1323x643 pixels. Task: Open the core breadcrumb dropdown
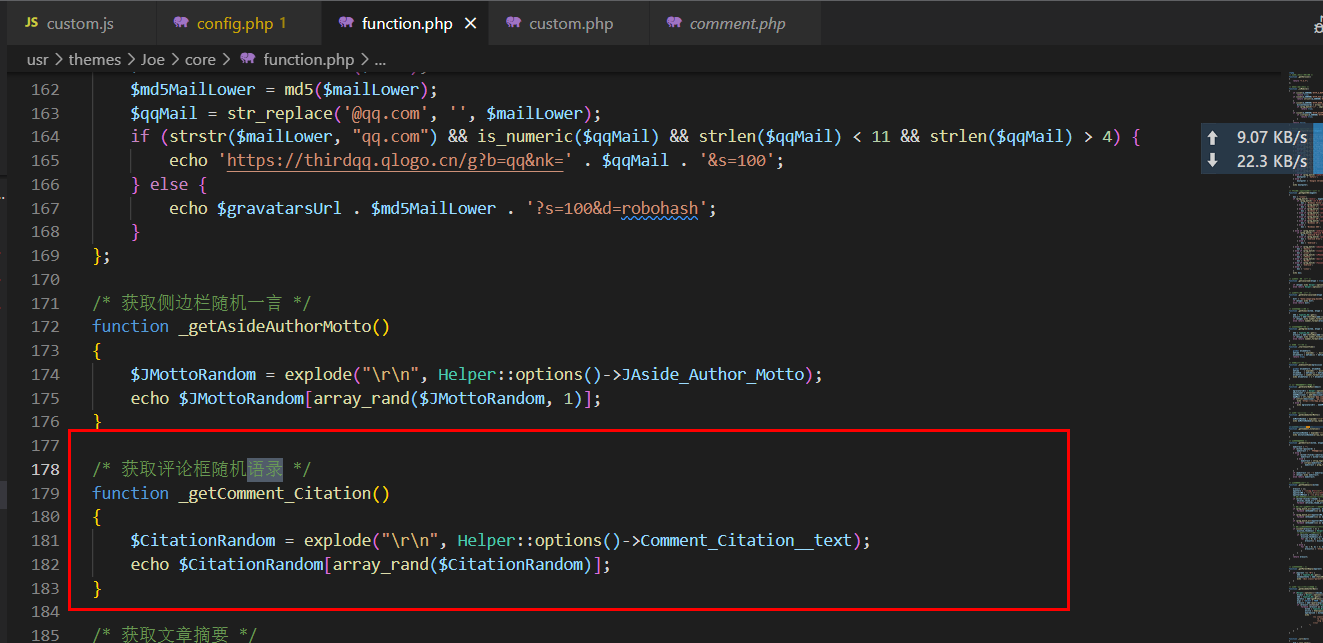click(200, 60)
